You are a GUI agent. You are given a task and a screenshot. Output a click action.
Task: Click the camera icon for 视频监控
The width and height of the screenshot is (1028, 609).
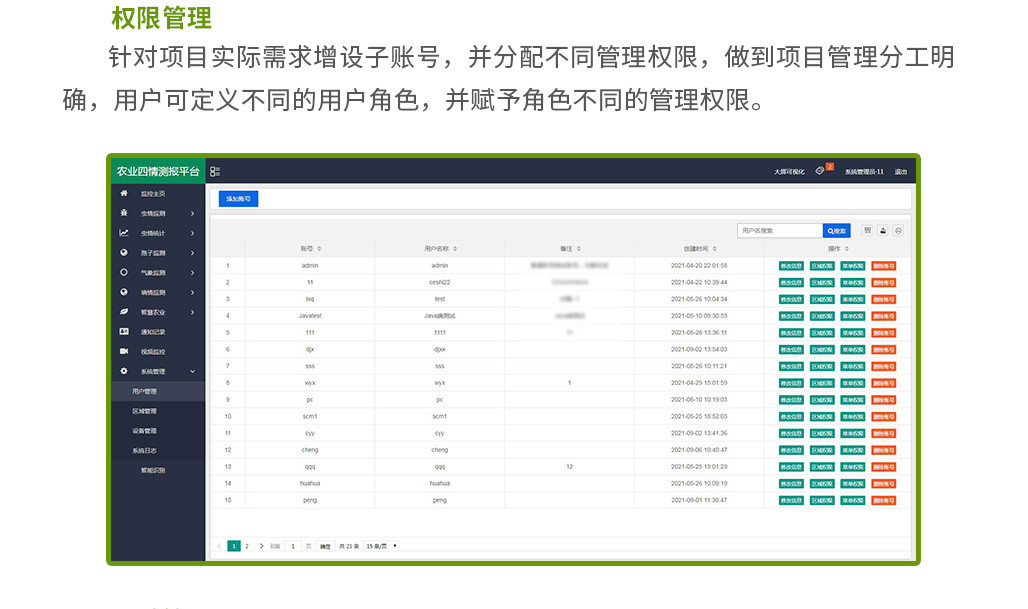pos(124,351)
